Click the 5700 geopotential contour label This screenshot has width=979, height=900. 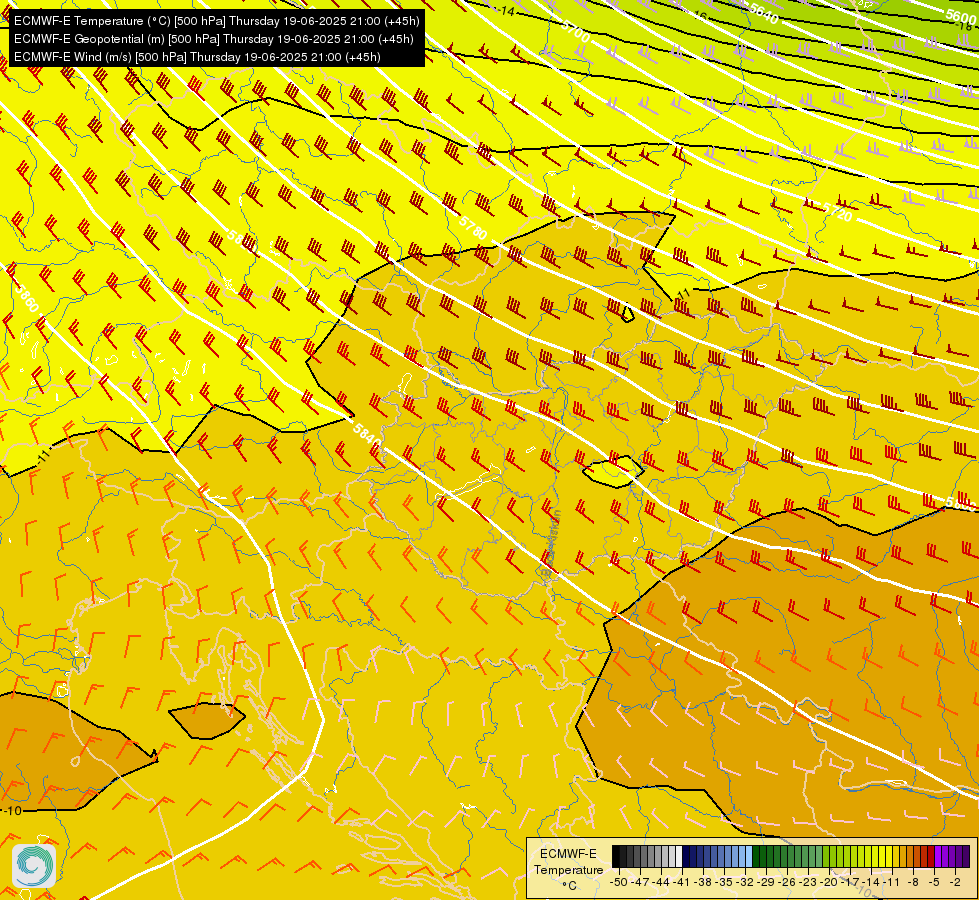click(x=575, y=31)
